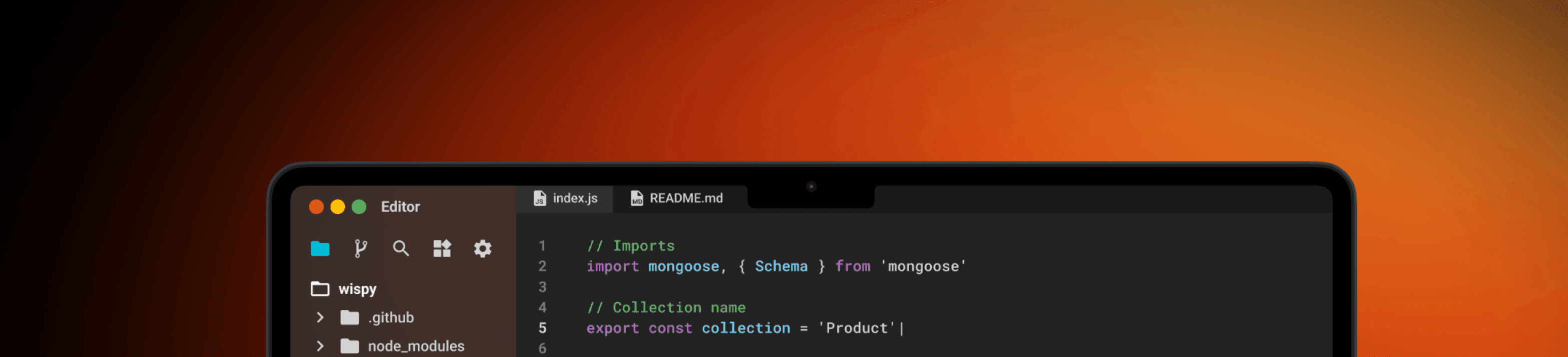Expand the node_modules folder chevron

click(320, 346)
